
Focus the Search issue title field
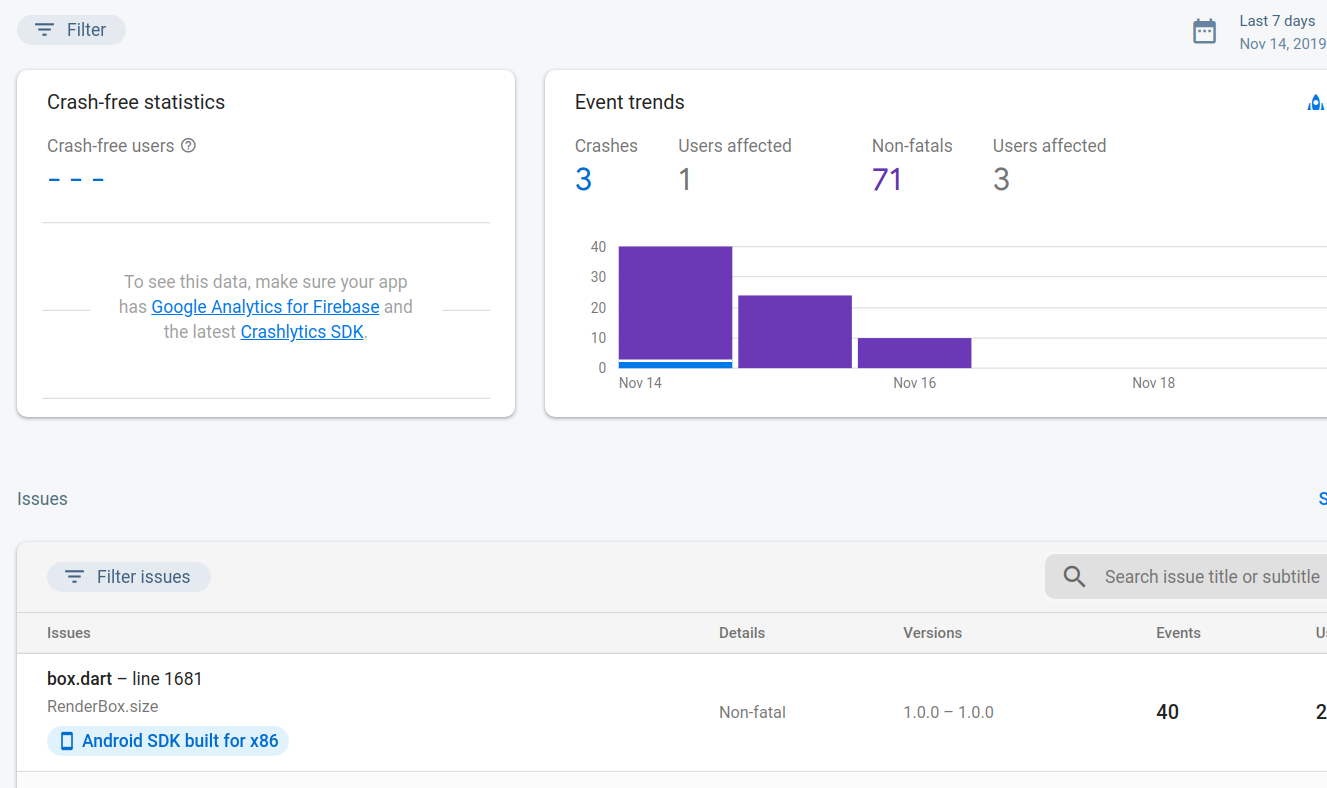pyautogui.click(x=1186, y=577)
